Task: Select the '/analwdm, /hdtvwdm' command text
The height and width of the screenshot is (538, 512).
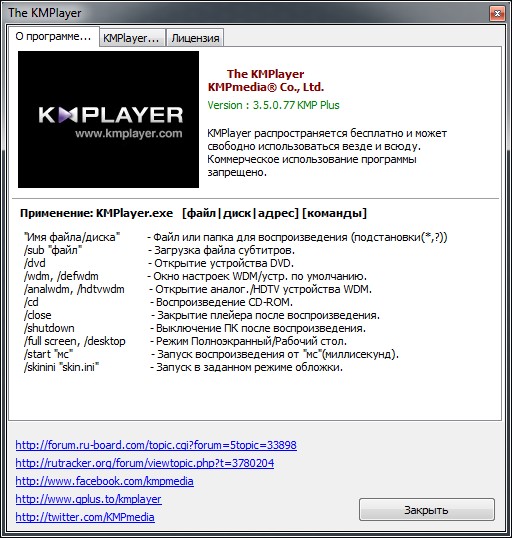Action: tap(74, 289)
